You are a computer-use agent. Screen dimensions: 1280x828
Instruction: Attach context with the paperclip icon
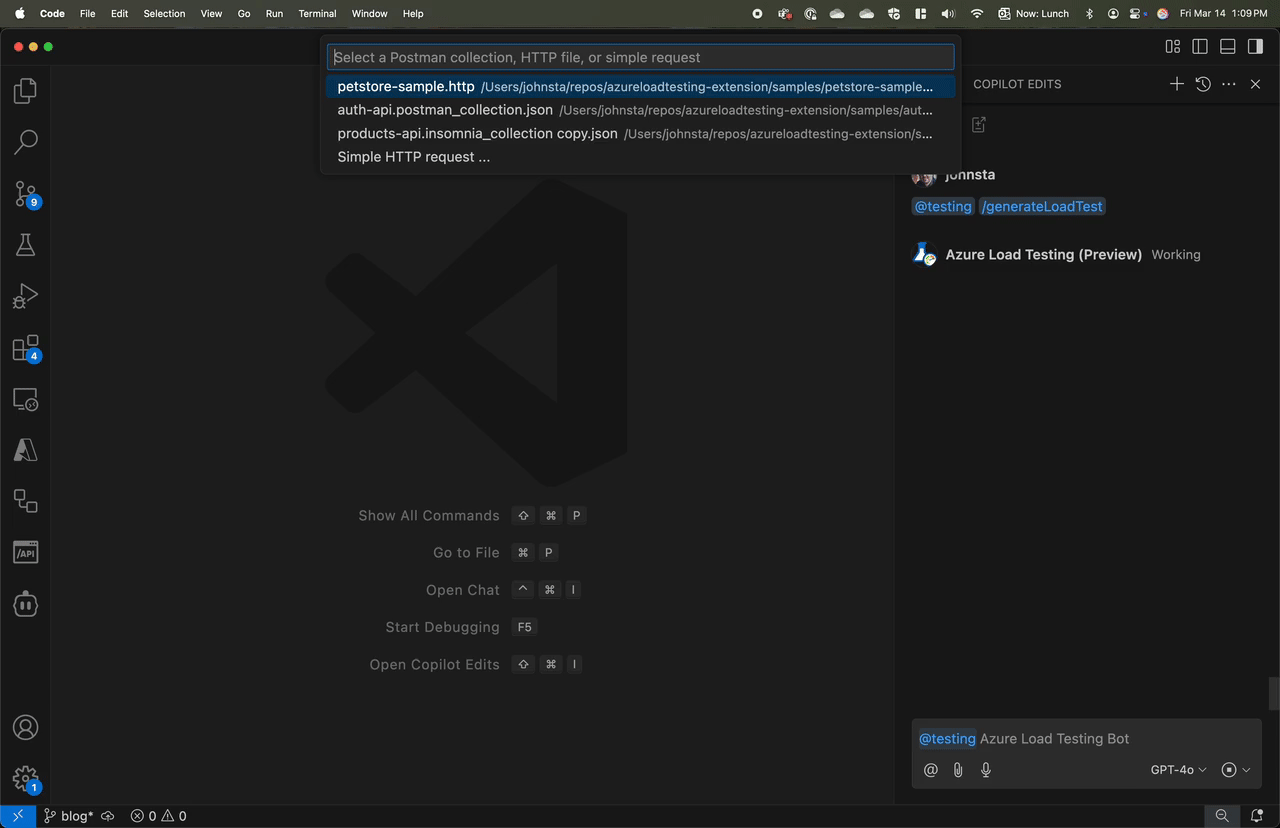[958, 770]
